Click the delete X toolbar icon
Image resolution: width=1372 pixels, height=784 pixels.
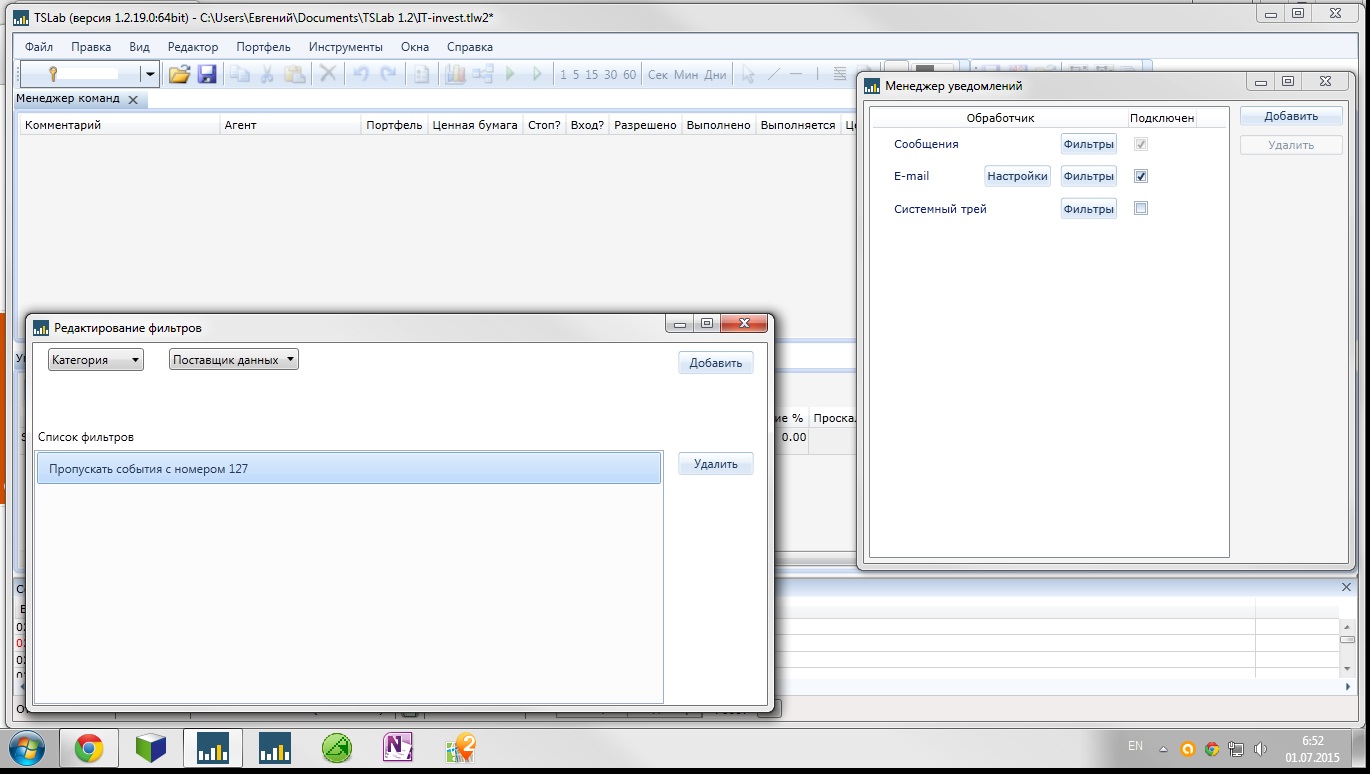[327, 74]
